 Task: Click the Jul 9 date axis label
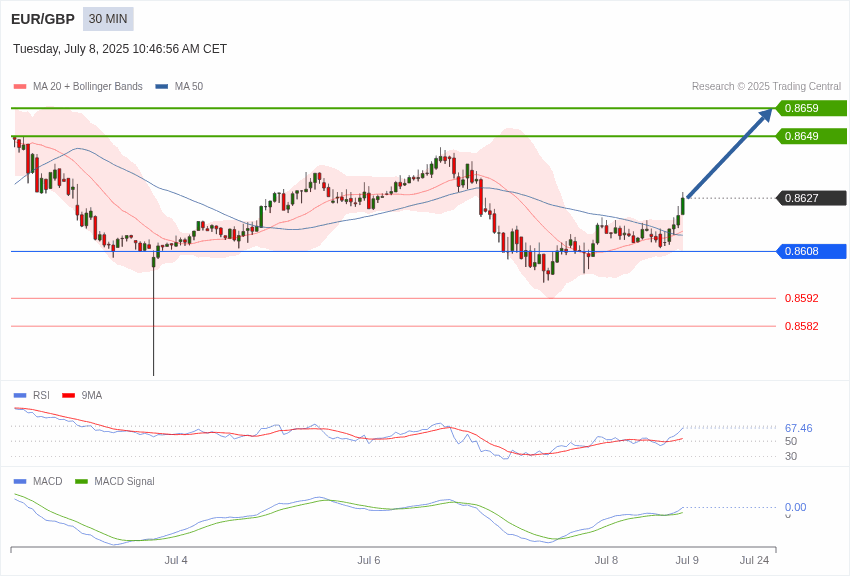[687, 560]
